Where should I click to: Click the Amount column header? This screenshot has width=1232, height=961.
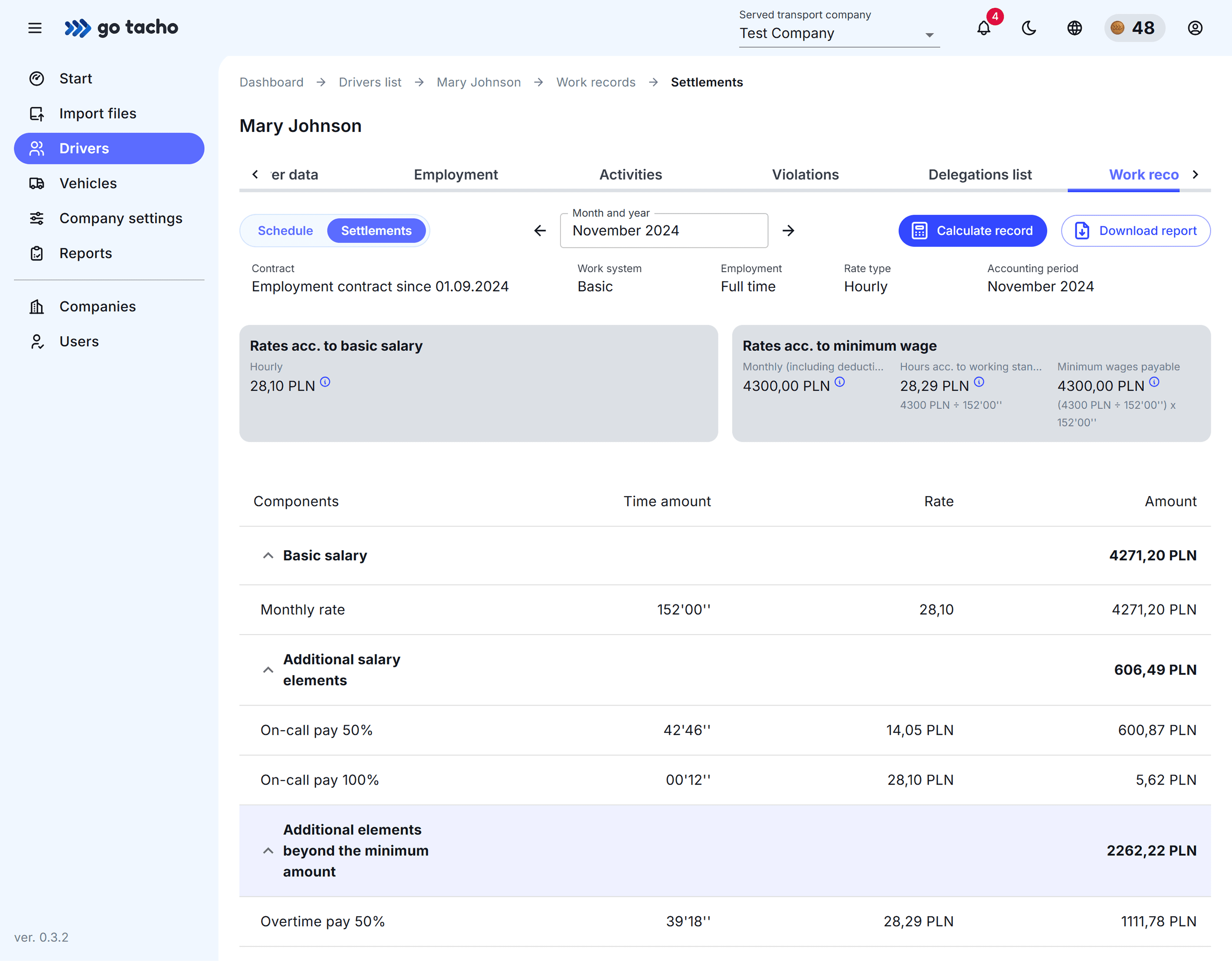click(1170, 501)
